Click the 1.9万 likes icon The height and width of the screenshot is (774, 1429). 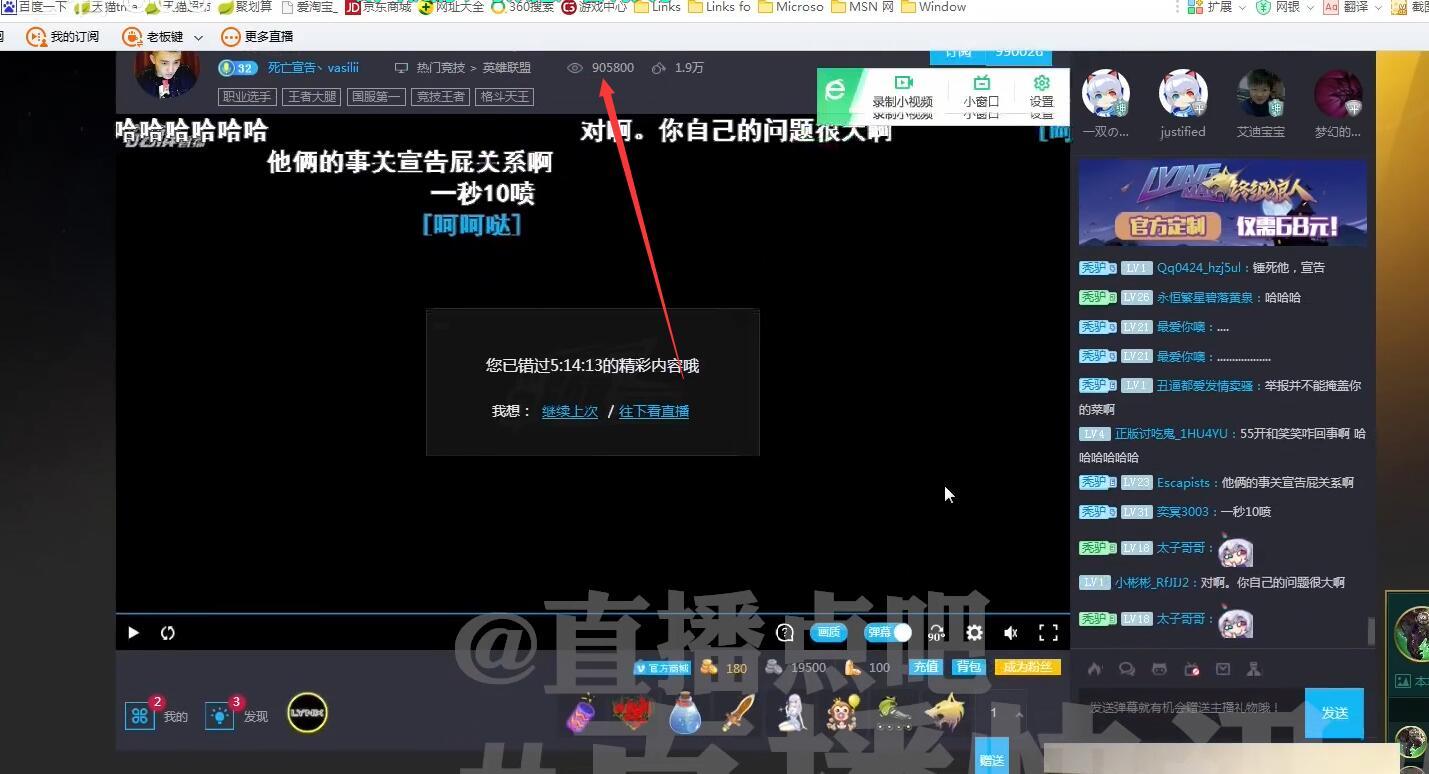(659, 68)
